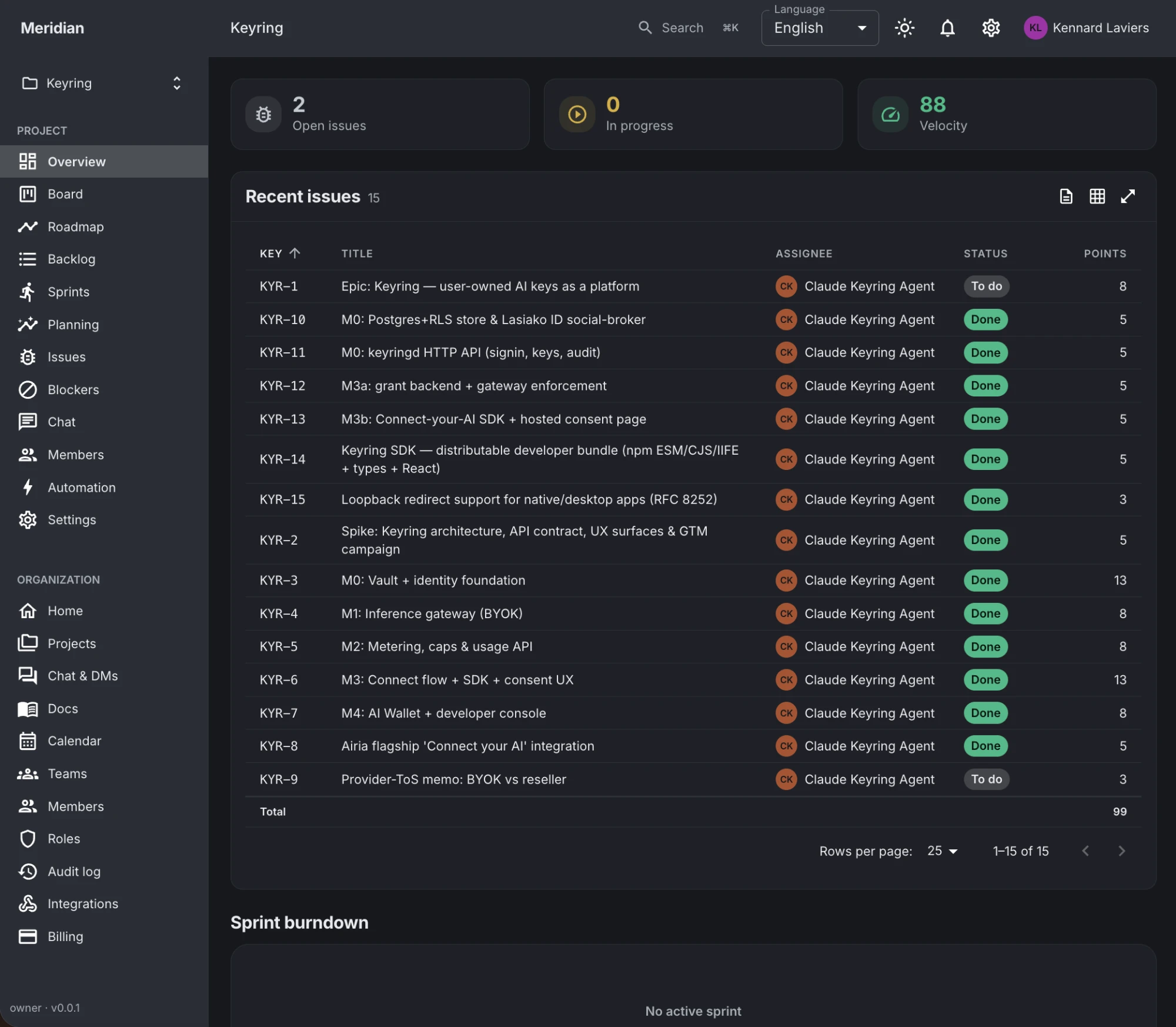Open the Board page in sidebar

click(x=104, y=194)
